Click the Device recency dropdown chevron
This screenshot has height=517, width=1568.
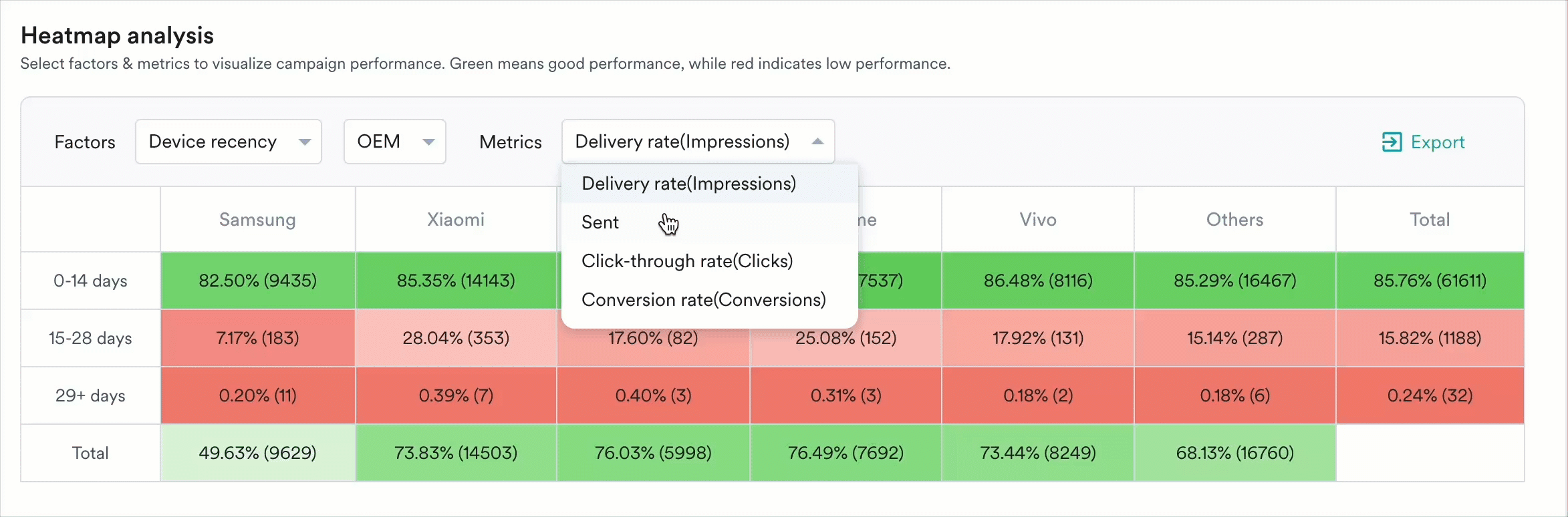305,142
